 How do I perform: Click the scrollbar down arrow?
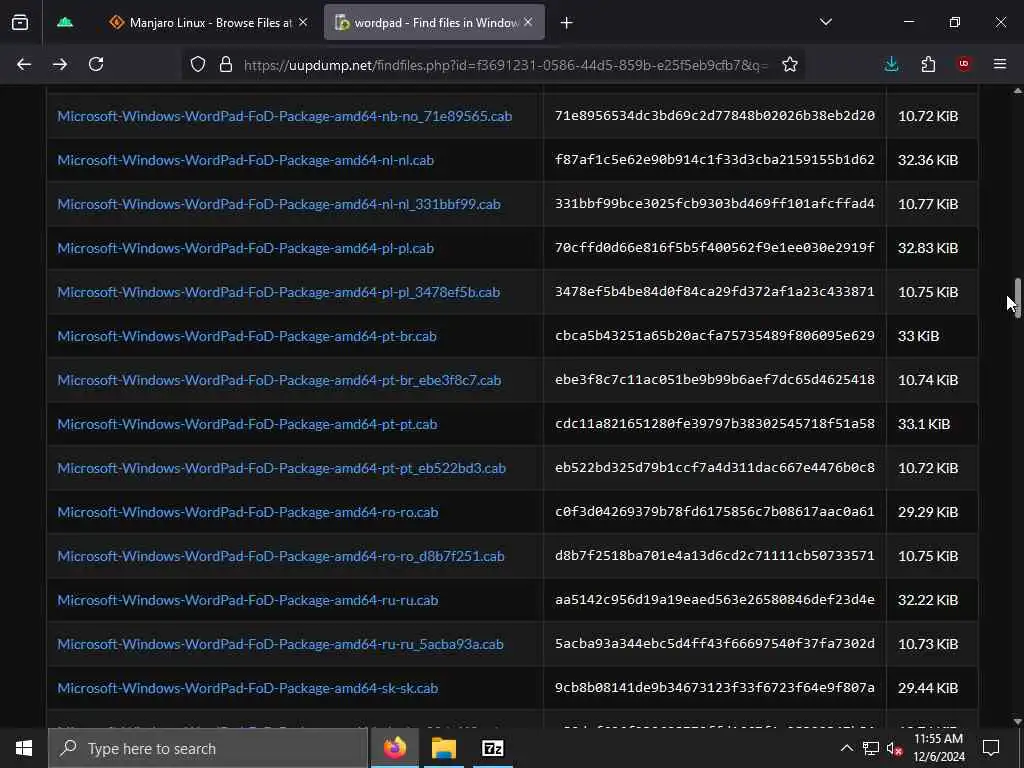[x=1017, y=721]
